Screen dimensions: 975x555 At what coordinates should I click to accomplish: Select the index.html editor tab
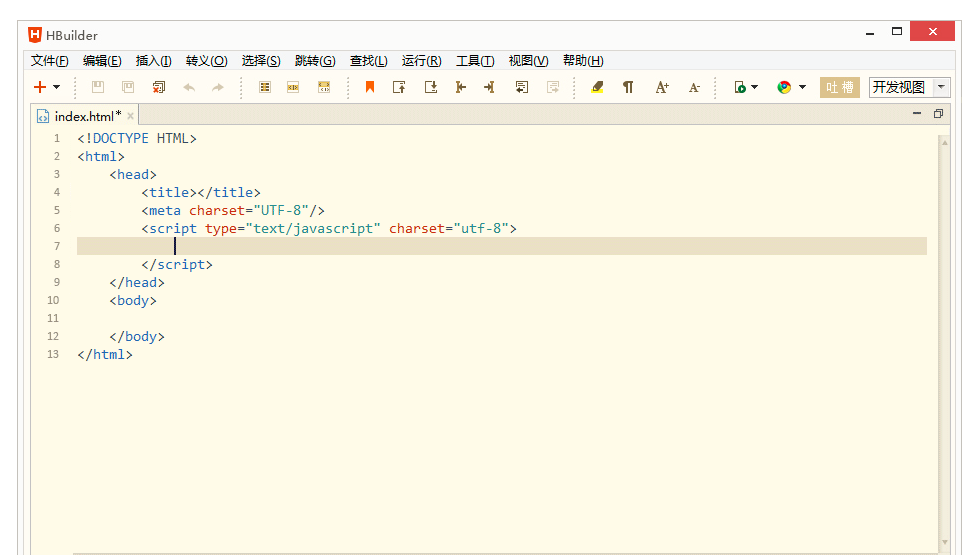coord(84,116)
